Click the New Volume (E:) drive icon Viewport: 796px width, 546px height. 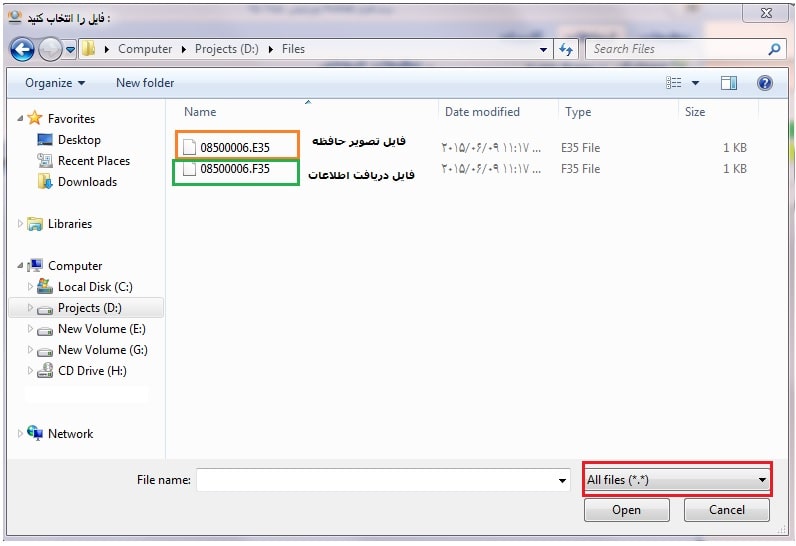point(45,330)
